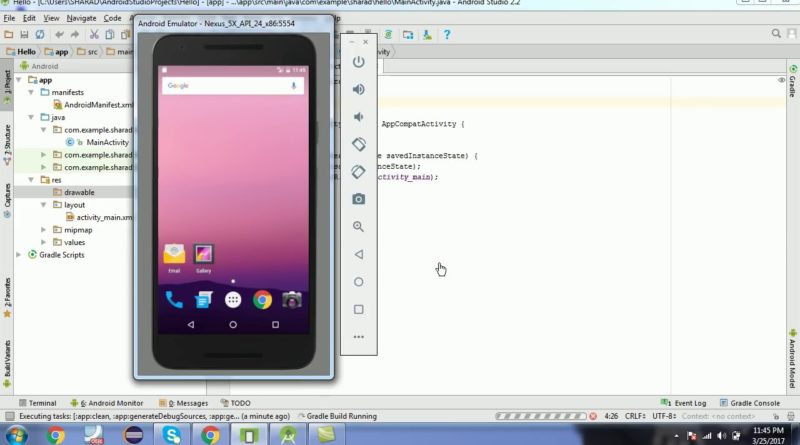Click the Synchronize toolbar icon
Screen dimensions: 800x445
click(40, 35)
